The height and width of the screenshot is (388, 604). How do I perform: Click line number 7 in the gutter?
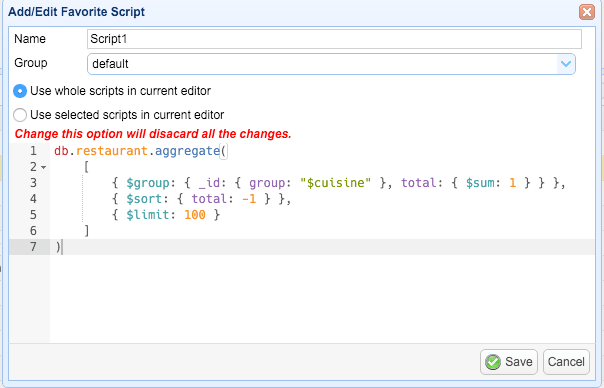[x=34, y=247]
